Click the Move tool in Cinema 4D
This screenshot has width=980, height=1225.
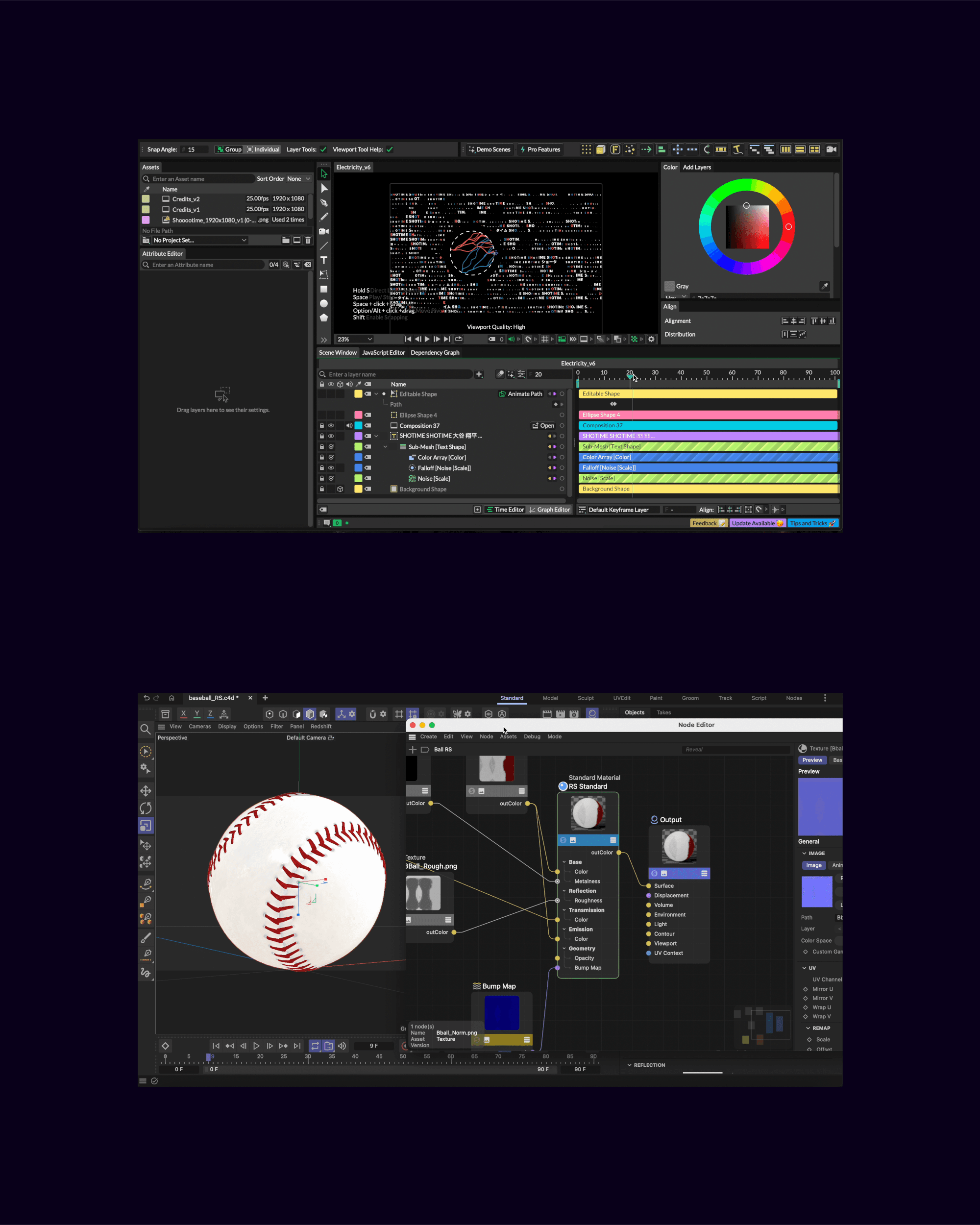coord(146,791)
